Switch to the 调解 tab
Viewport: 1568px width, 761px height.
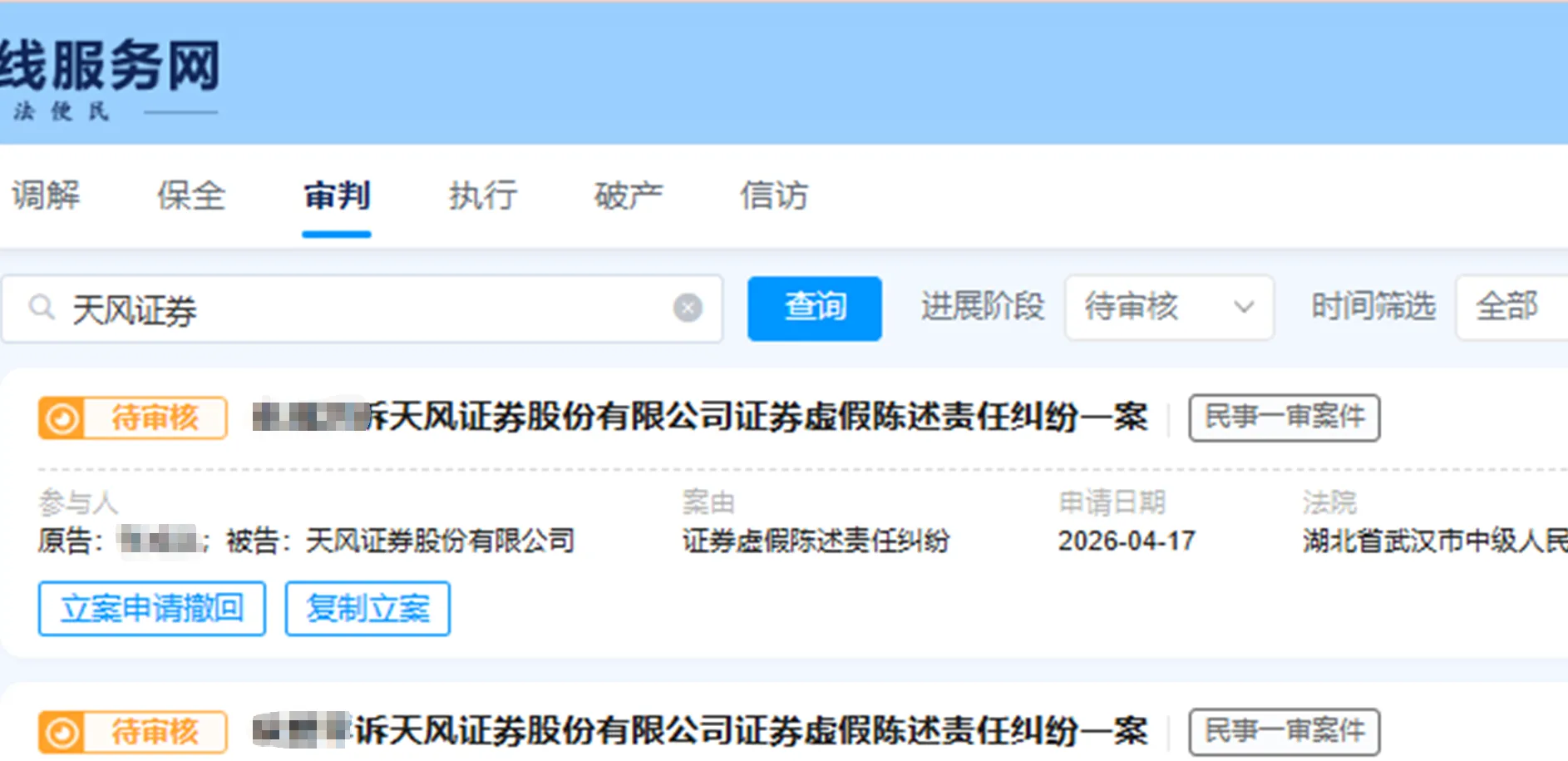(46, 196)
